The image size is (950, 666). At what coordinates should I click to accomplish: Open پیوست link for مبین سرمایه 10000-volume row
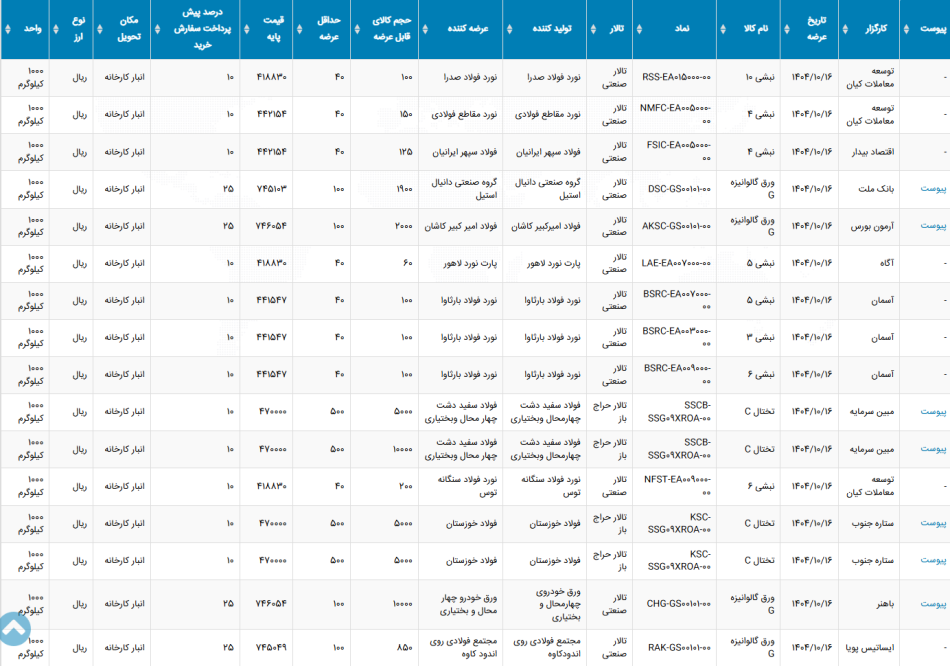click(x=933, y=449)
